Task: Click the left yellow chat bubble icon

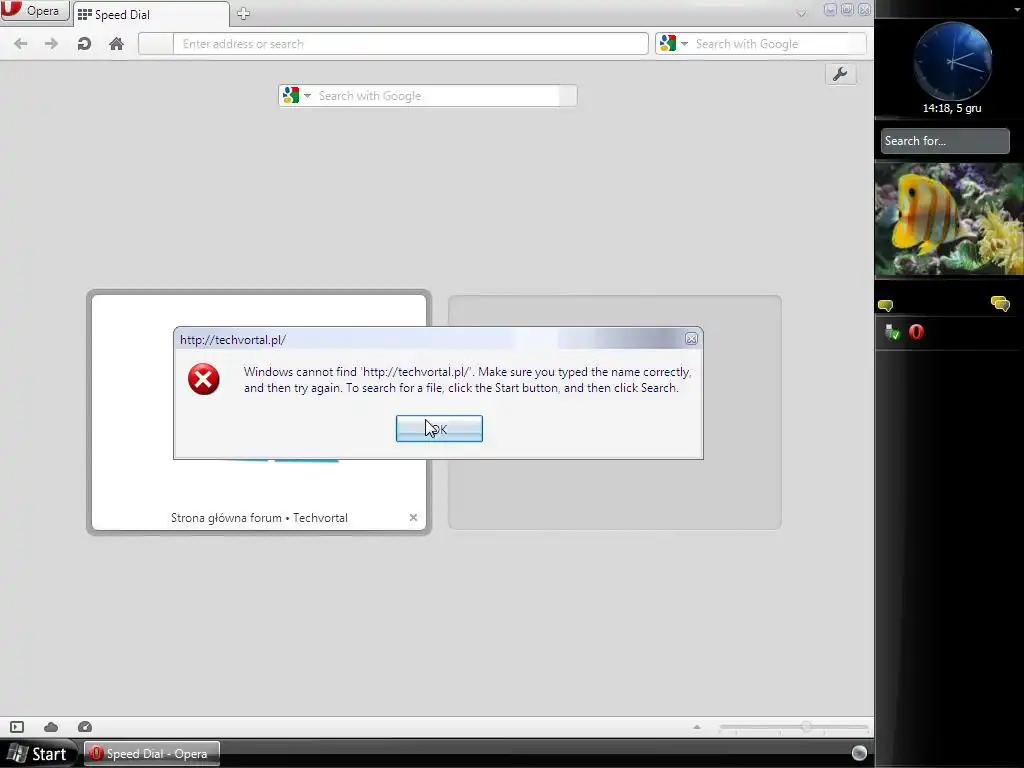Action: tap(886, 305)
